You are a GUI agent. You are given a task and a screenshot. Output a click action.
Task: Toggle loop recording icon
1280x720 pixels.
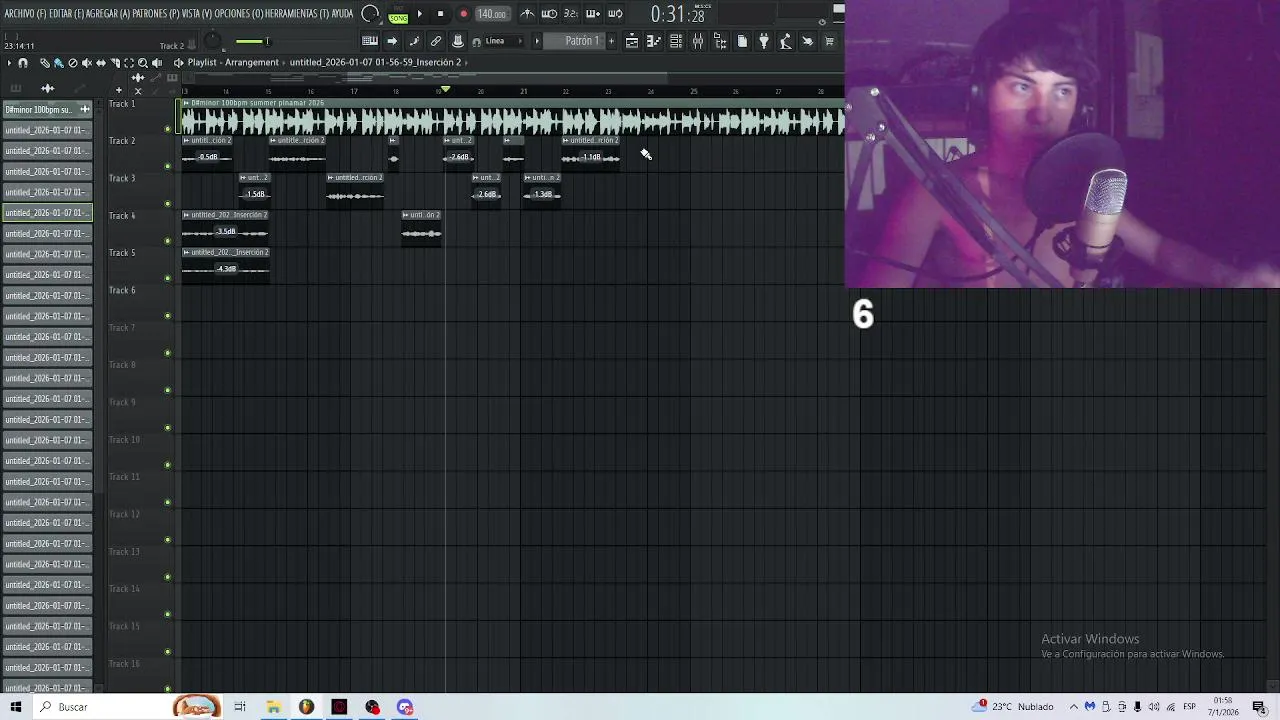click(615, 14)
